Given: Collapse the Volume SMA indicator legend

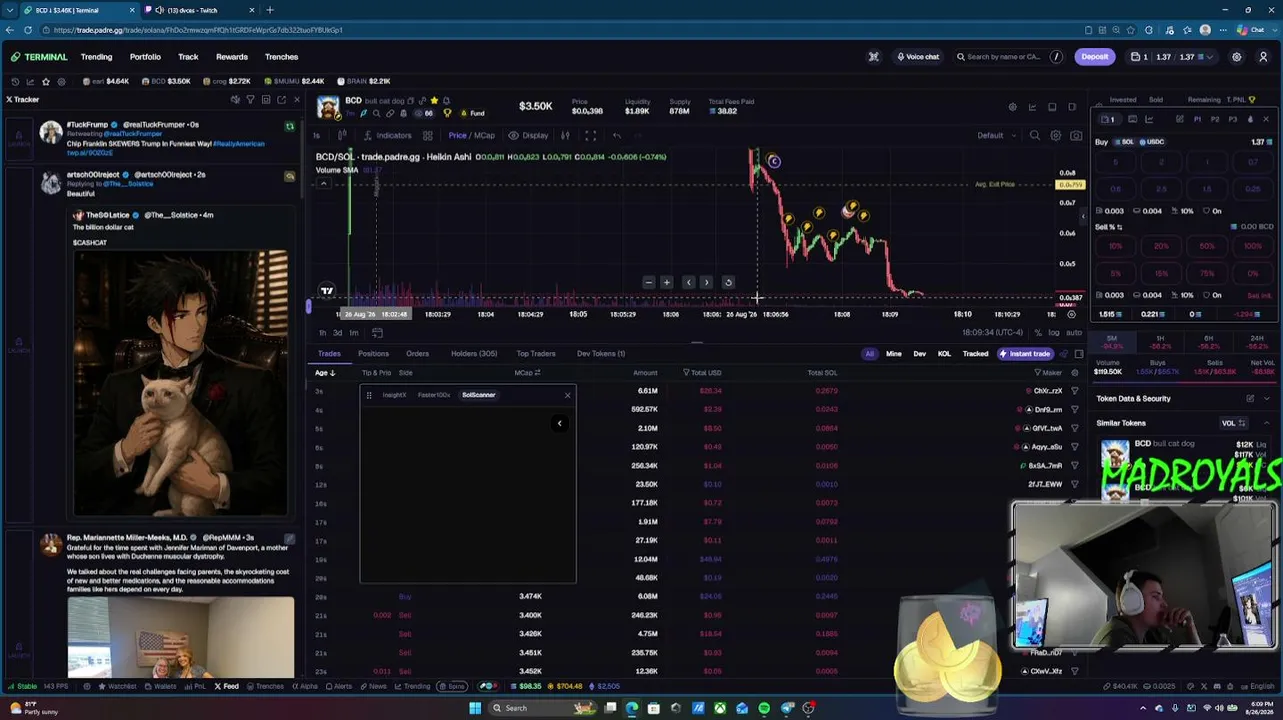Looking at the screenshot, I should coord(323,183).
